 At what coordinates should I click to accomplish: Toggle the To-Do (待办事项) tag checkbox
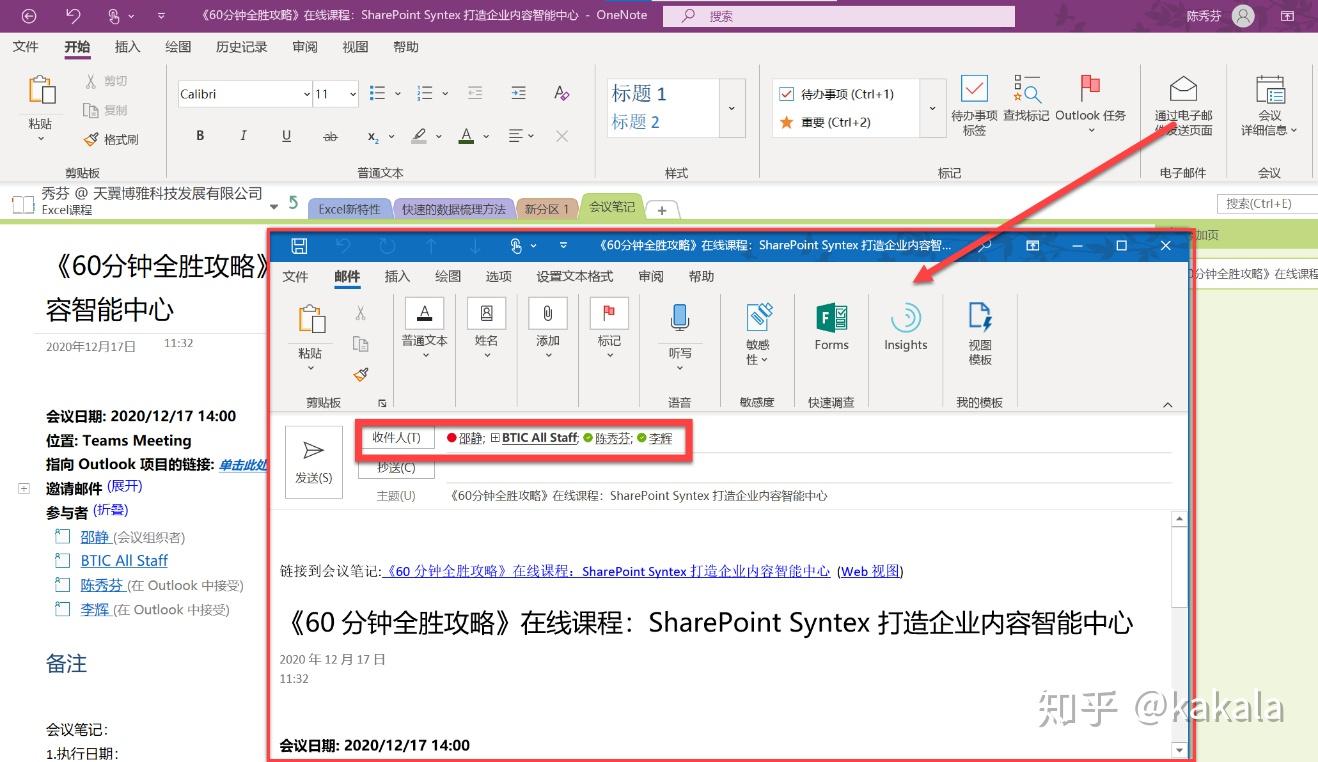click(x=787, y=94)
